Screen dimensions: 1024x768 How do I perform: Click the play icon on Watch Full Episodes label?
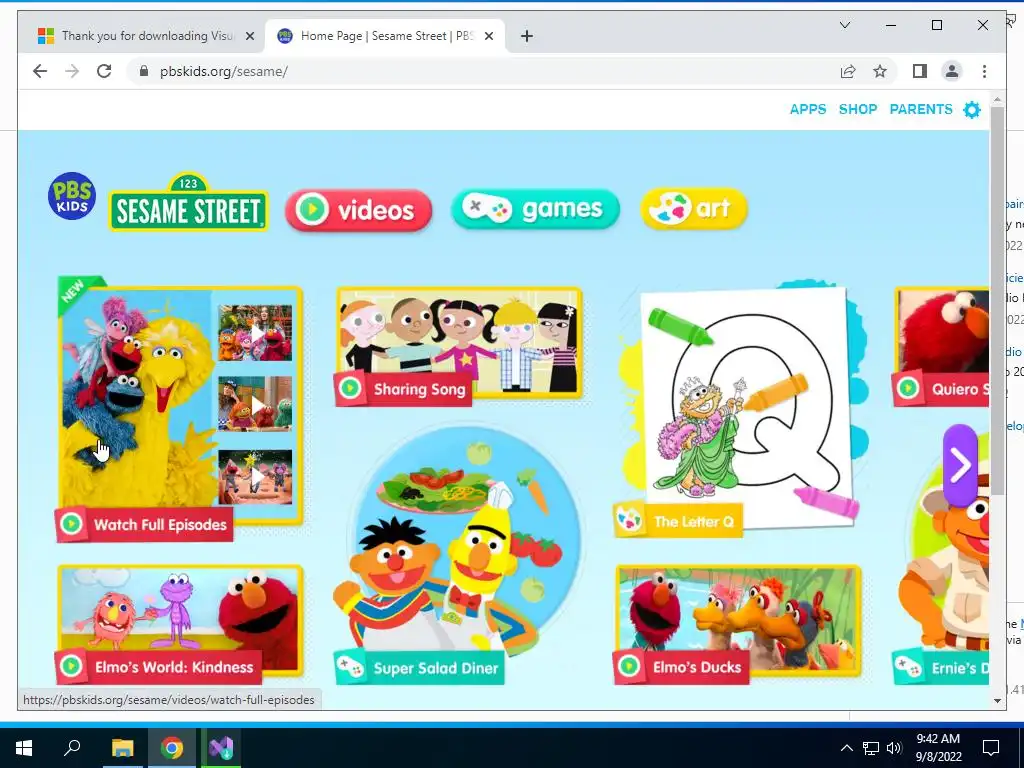click(71, 524)
